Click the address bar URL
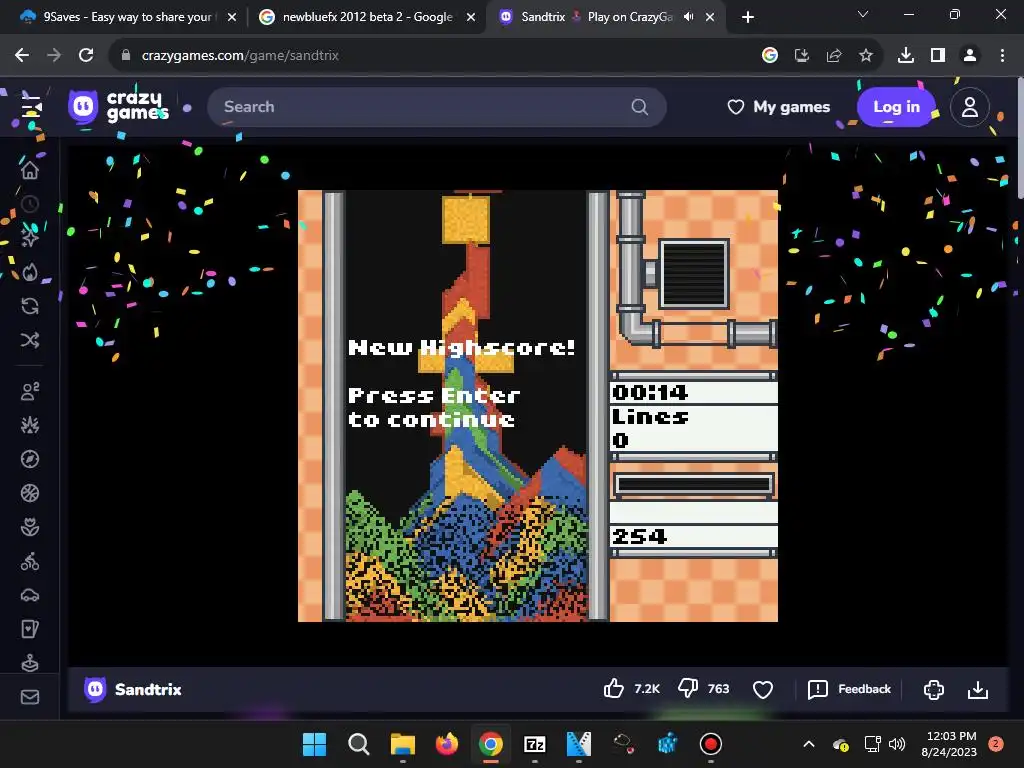Viewport: 1024px width, 768px height. (240, 56)
